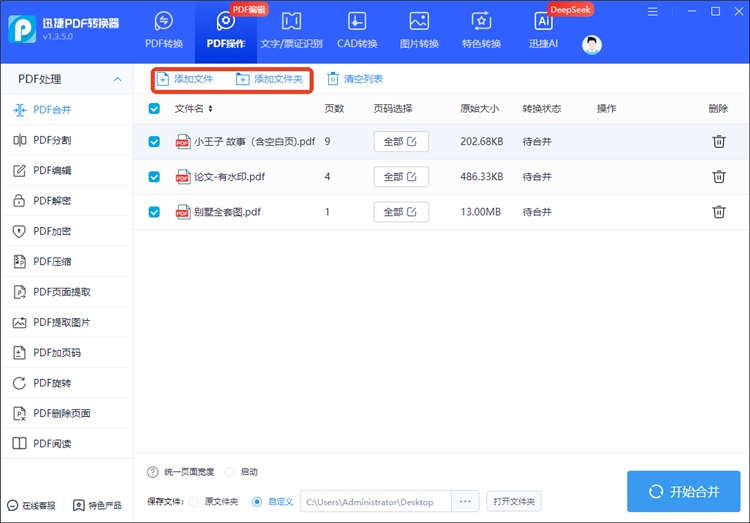Edit page range 全部 for 小王子 故事
Viewport: 750px width, 523px height.
(x=401, y=142)
